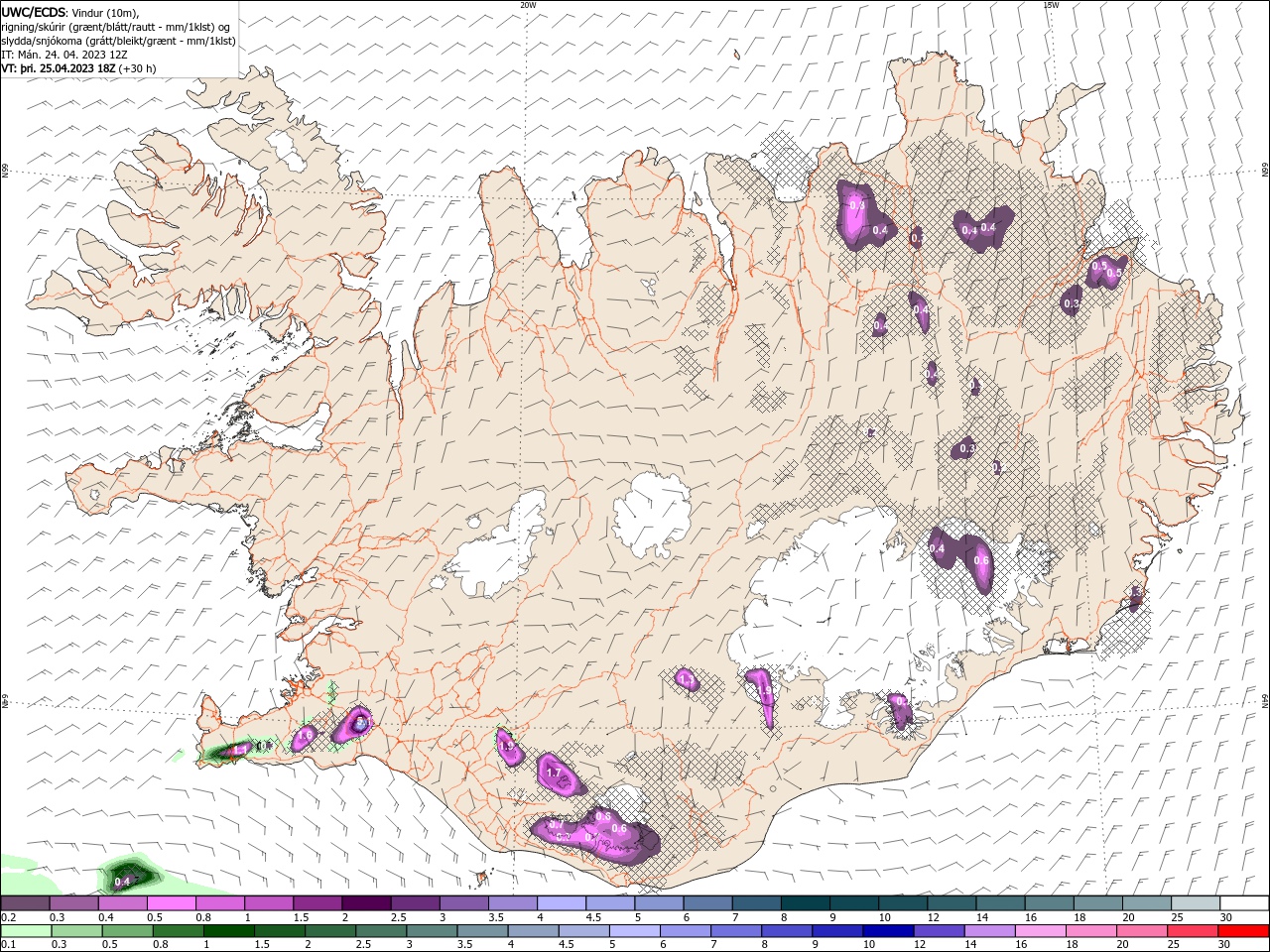Pick the bright pink swatch between 0.5 and 0.8
The width and height of the screenshot is (1270, 952).
171,903
